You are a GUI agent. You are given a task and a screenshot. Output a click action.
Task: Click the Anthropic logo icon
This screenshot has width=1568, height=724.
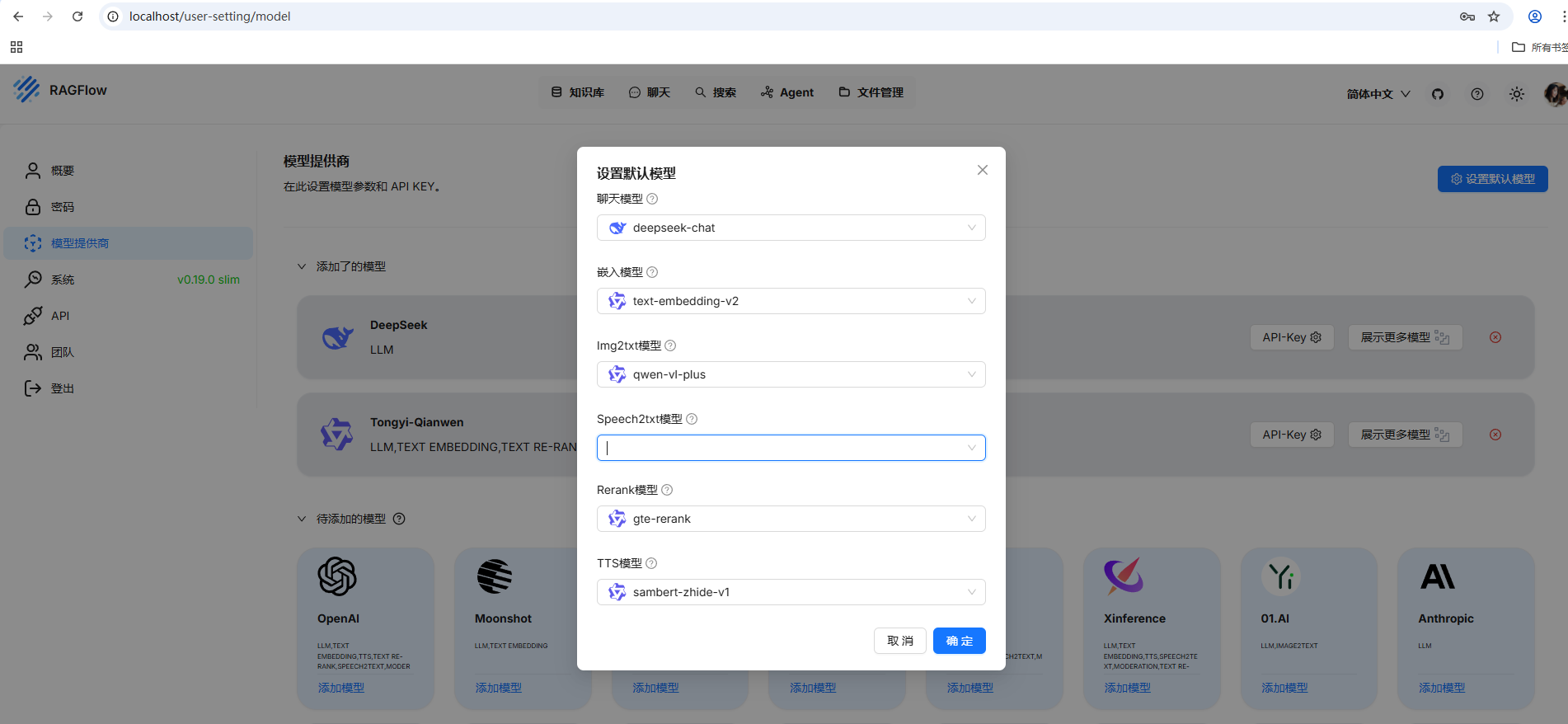click(1438, 576)
